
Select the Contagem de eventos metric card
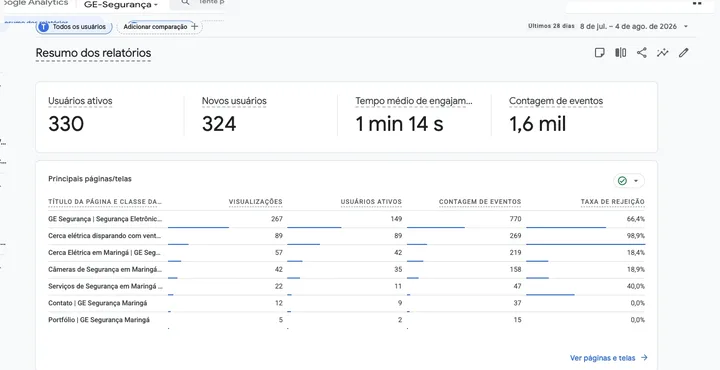tap(574, 117)
